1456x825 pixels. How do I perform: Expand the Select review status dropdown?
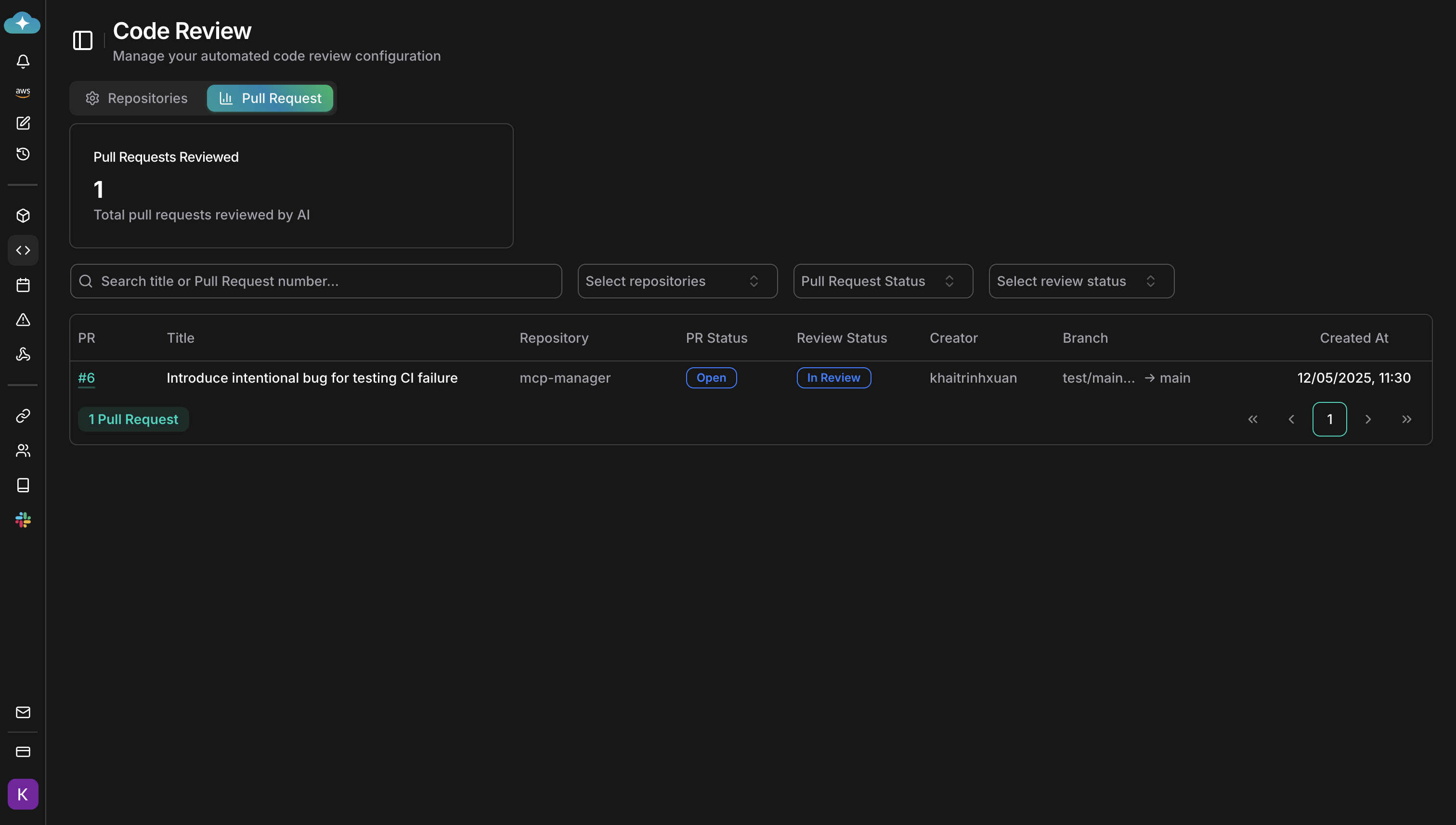1081,281
